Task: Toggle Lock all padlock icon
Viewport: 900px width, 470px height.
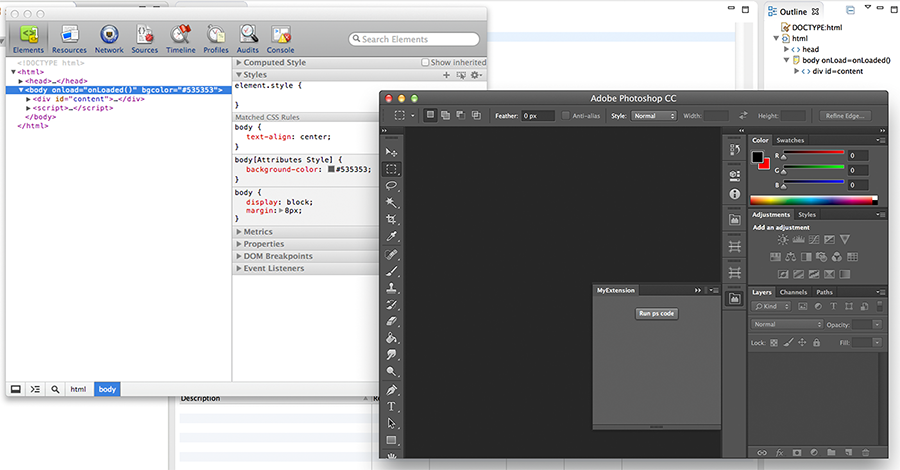Action: click(x=816, y=343)
